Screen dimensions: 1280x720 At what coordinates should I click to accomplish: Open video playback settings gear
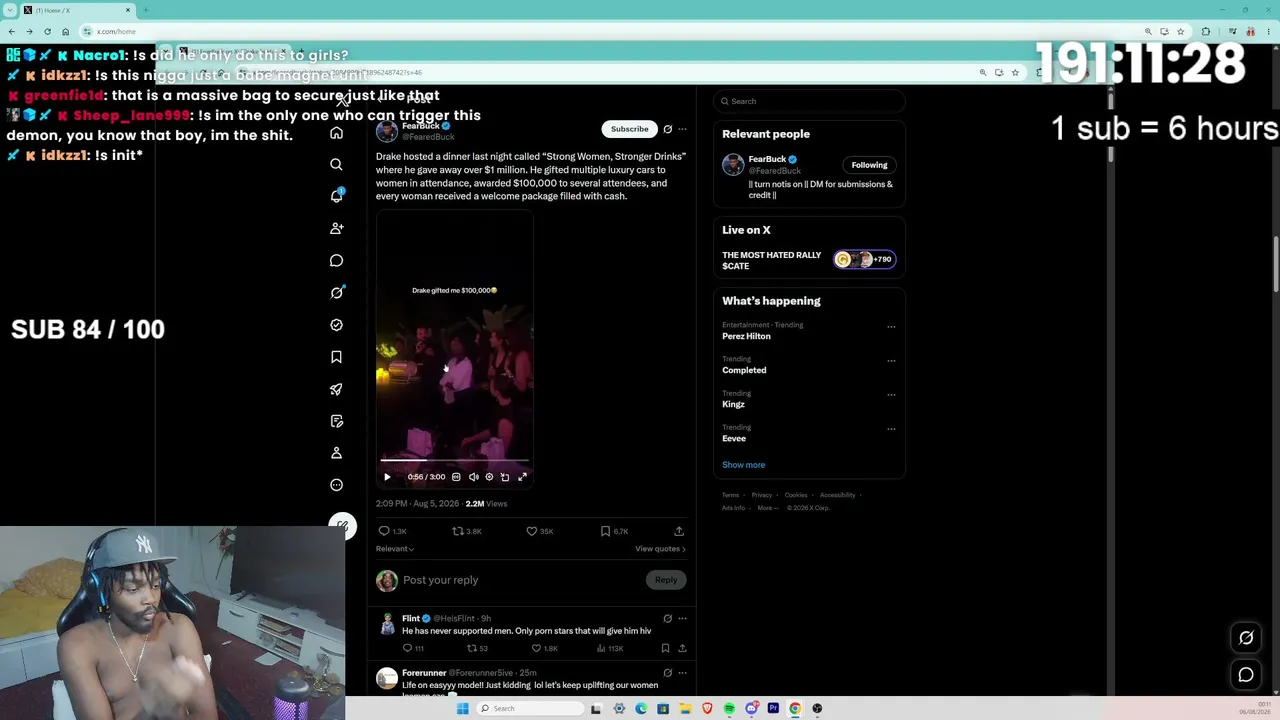(489, 477)
